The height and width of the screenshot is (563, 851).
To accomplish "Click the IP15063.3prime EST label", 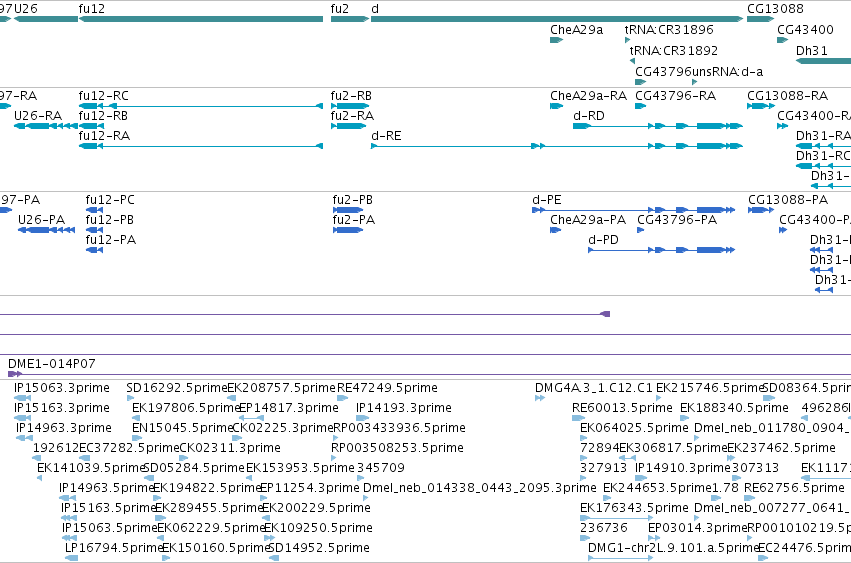I will coord(62,388).
